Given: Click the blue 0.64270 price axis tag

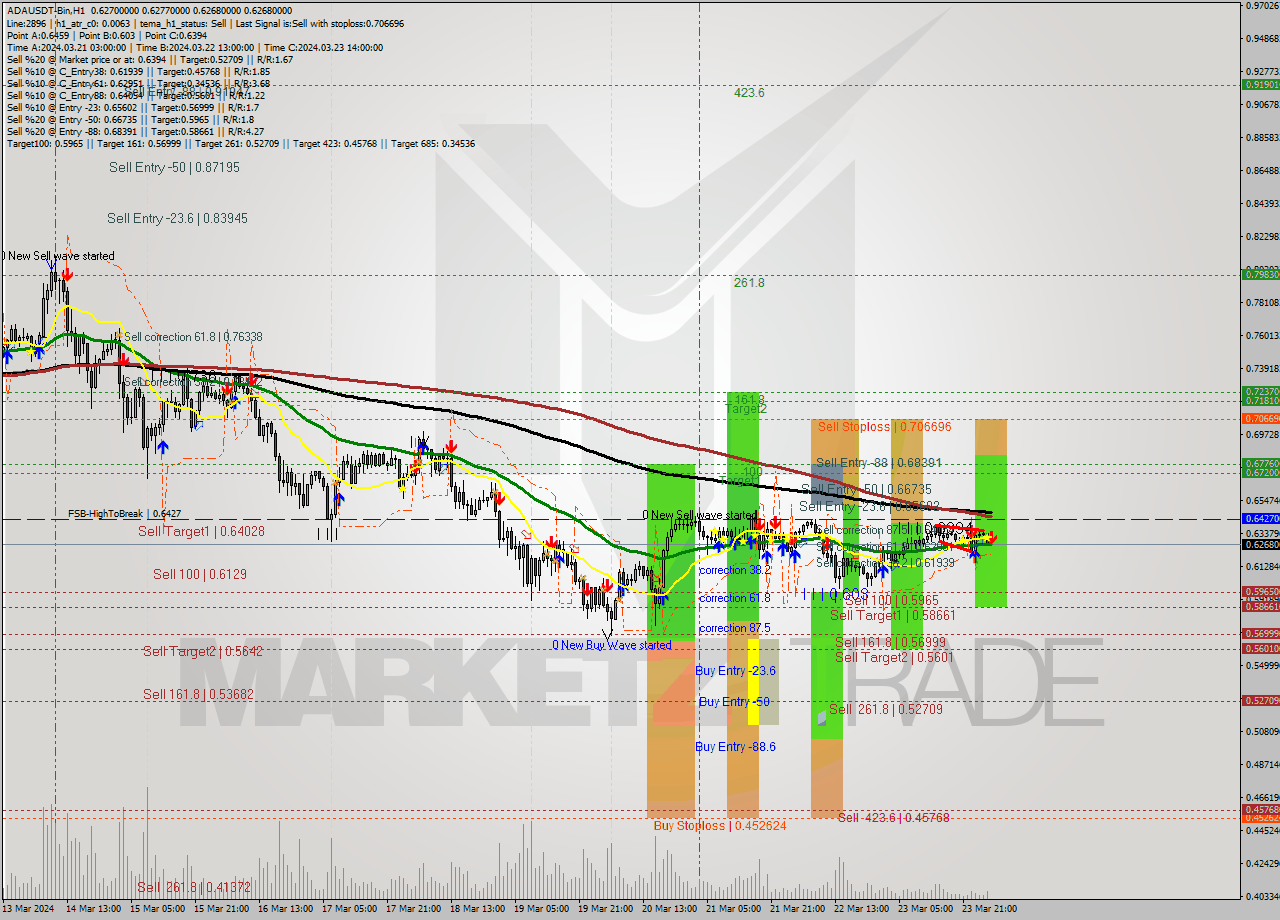Looking at the screenshot, I should tap(1260, 519).
